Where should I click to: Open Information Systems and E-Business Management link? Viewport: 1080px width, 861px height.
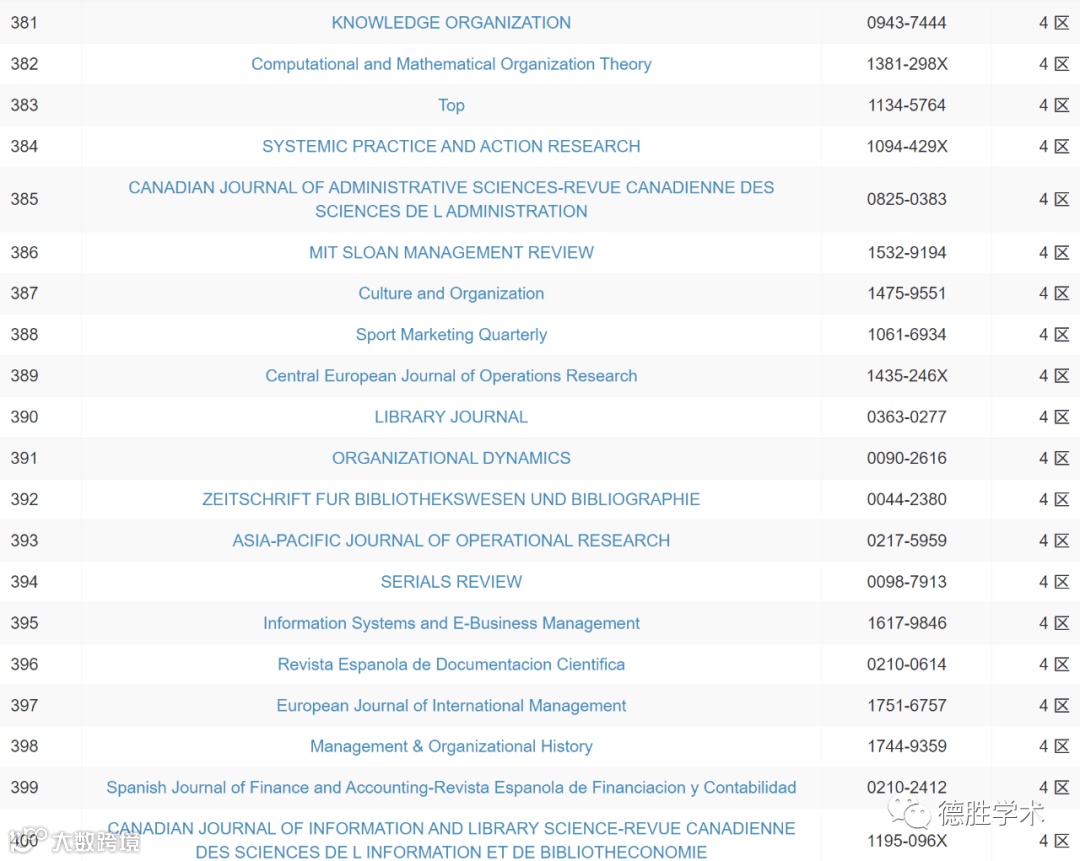pos(451,623)
